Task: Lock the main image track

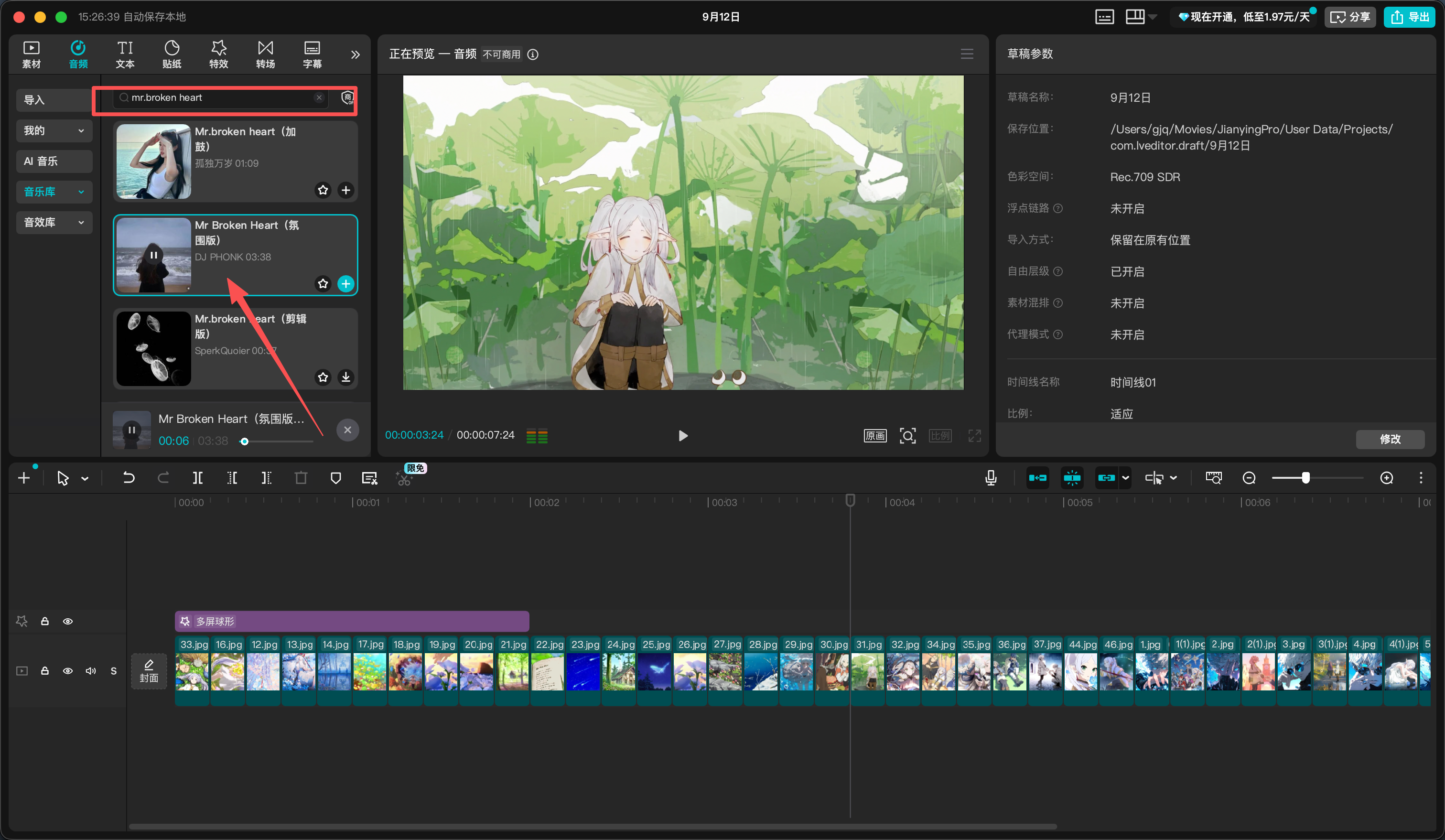Action: pos(45,670)
